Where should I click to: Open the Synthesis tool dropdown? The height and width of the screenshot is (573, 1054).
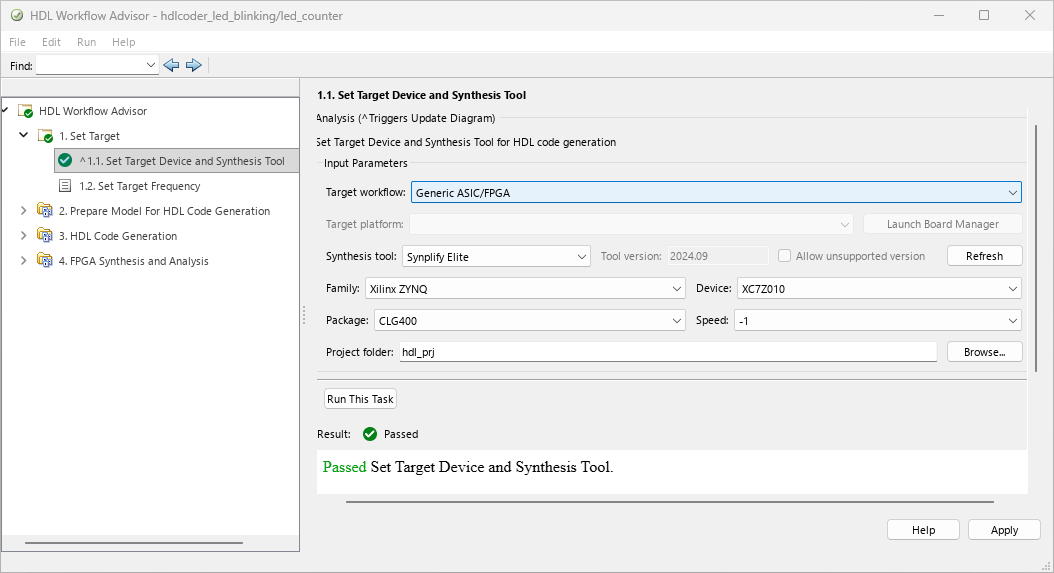(581, 257)
